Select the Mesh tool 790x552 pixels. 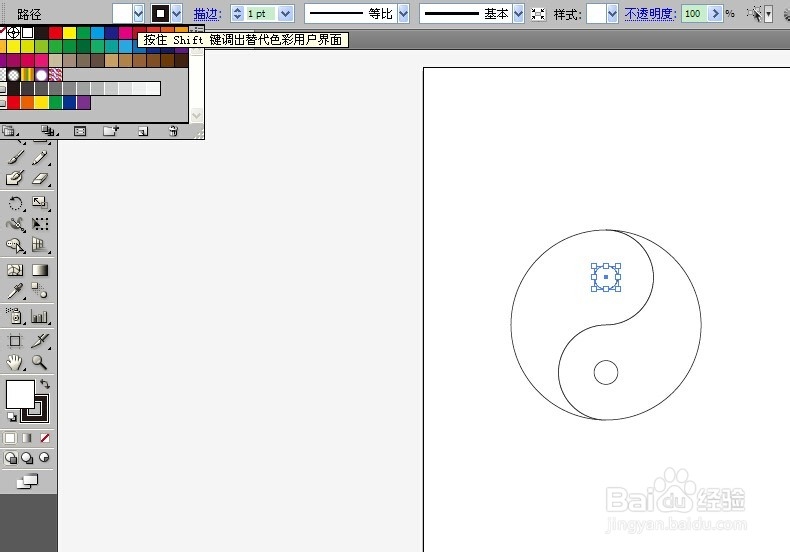15,270
